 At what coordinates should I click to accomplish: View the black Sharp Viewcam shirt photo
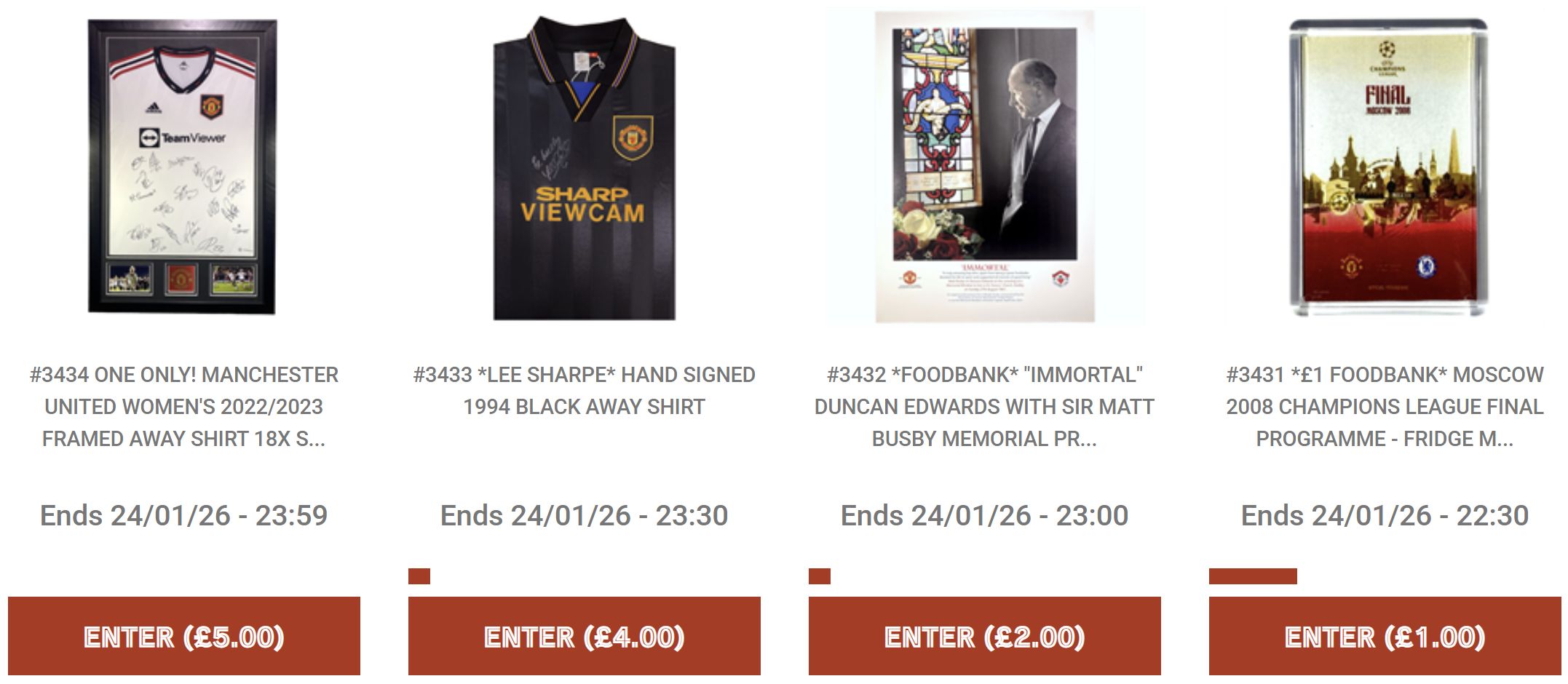(x=585, y=168)
